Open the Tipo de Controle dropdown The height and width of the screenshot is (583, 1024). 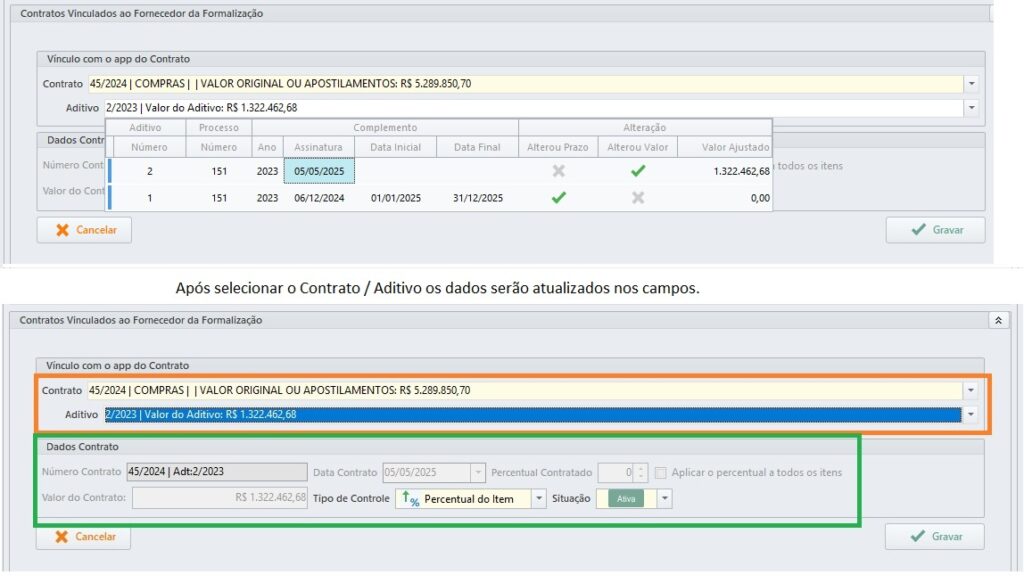539,498
